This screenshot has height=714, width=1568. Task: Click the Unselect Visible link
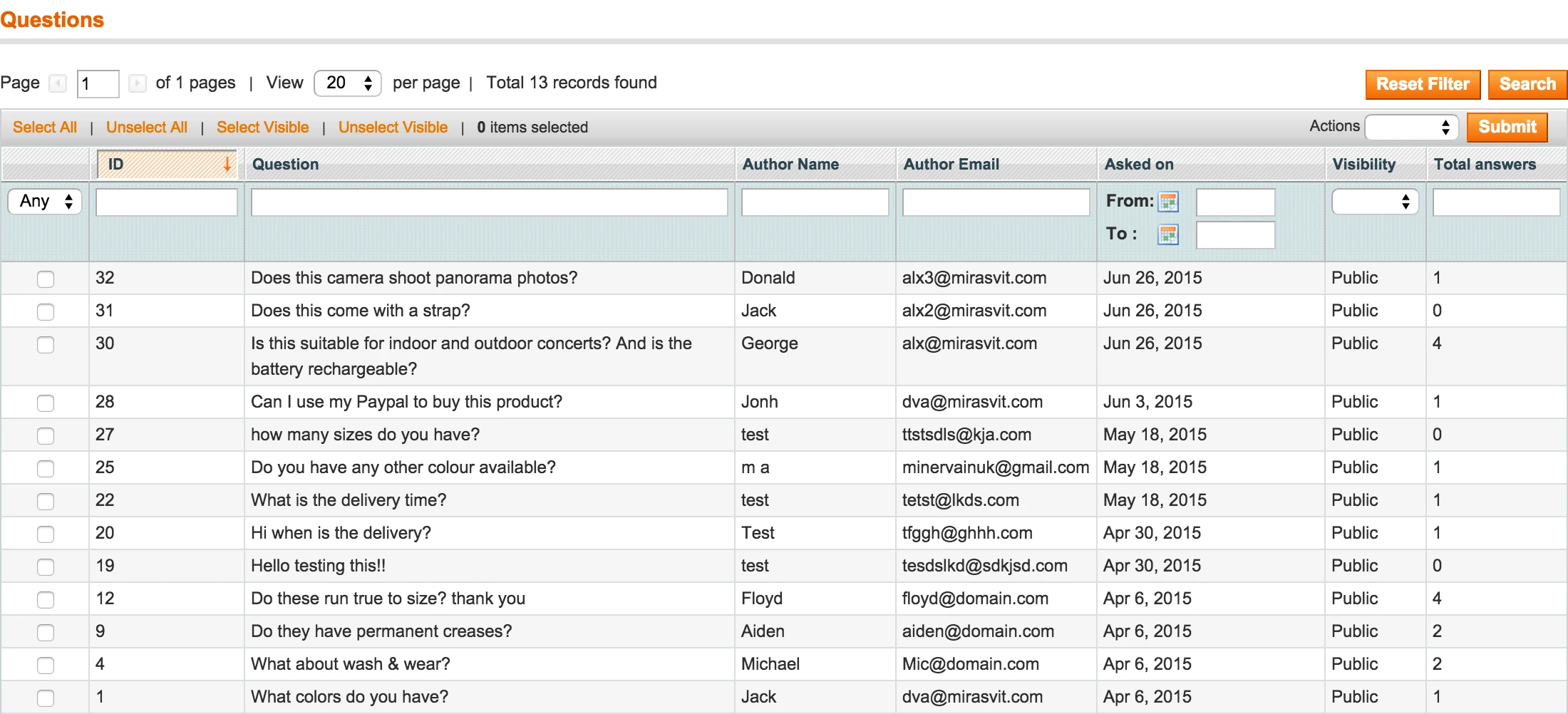393,127
